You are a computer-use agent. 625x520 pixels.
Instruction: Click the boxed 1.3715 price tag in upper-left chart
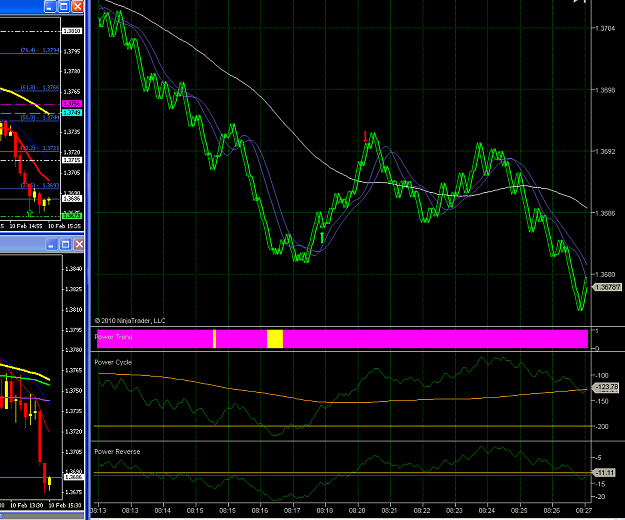pos(72,160)
